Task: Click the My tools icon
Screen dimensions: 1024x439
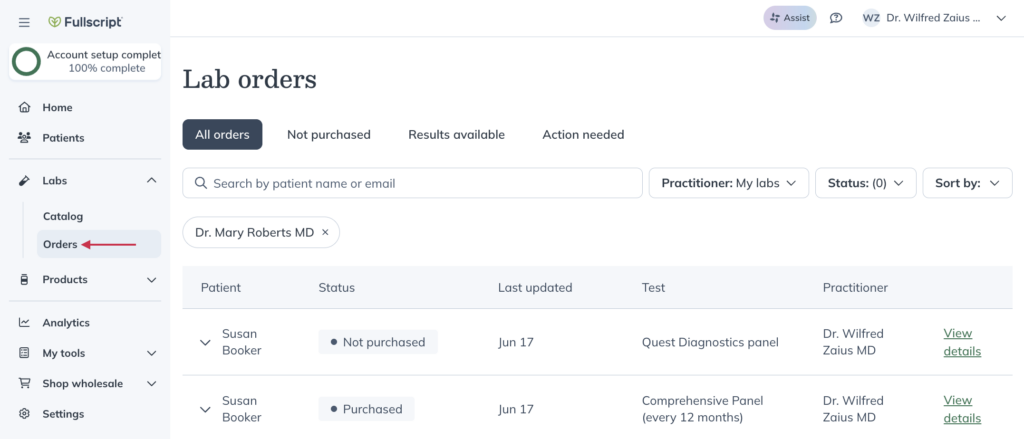Action: [x=25, y=353]
